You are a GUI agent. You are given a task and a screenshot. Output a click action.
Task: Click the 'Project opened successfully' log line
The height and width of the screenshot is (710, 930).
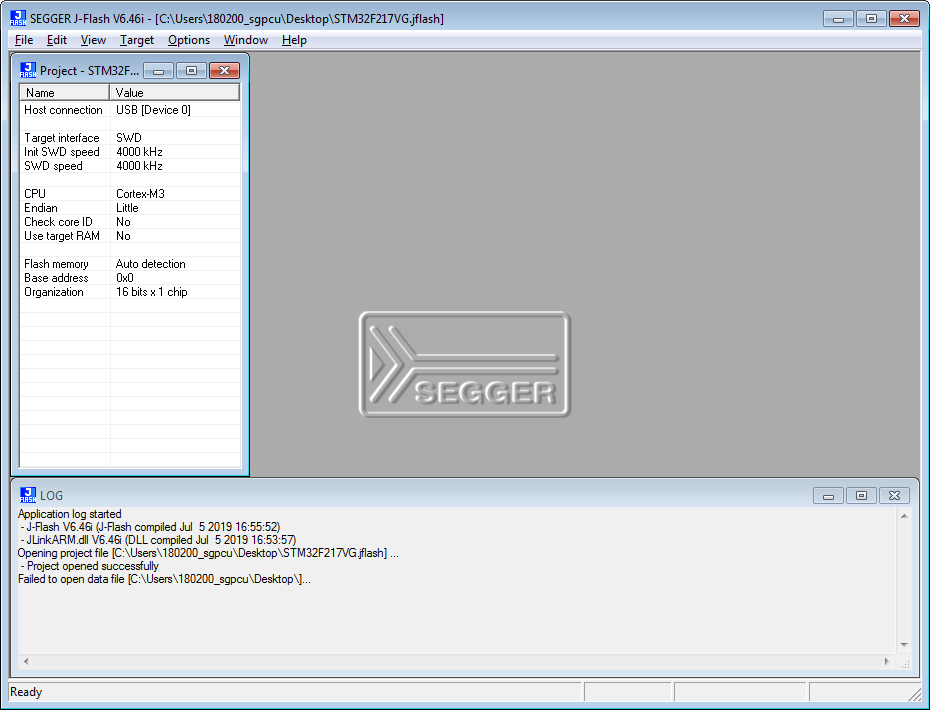(x=90, y=566)
